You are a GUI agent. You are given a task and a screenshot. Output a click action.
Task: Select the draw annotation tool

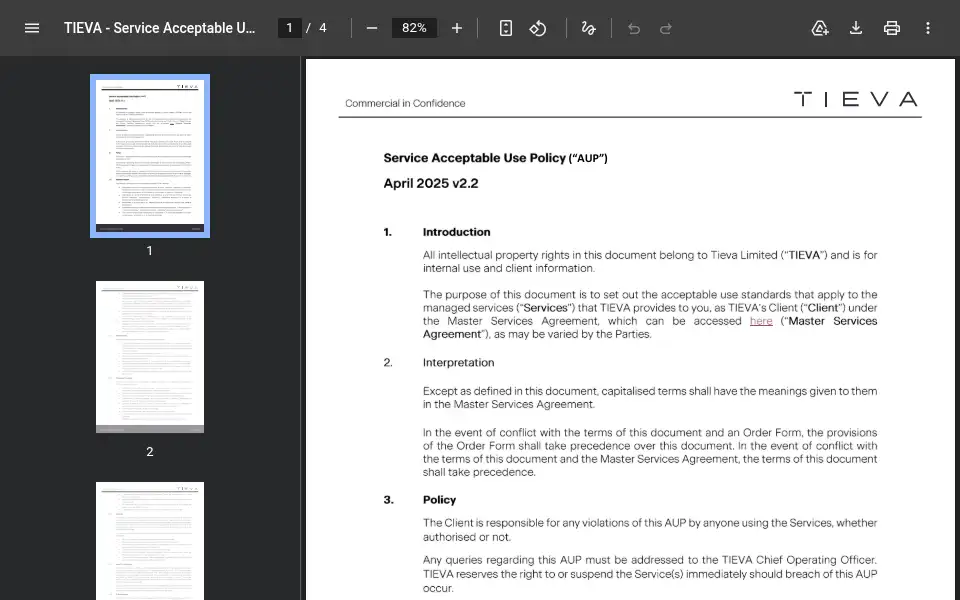click(588, 28)
